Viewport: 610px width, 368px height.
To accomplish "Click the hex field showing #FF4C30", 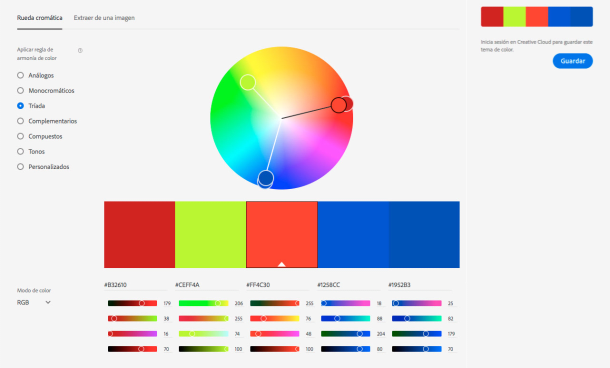I will pos(278,285).
